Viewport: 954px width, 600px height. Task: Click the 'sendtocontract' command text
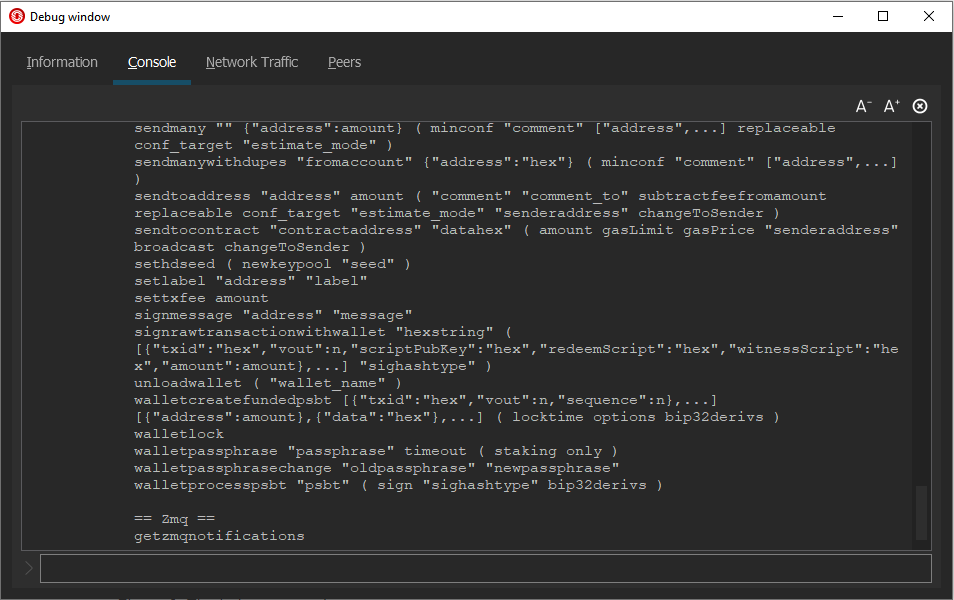(x=197, y=230)
